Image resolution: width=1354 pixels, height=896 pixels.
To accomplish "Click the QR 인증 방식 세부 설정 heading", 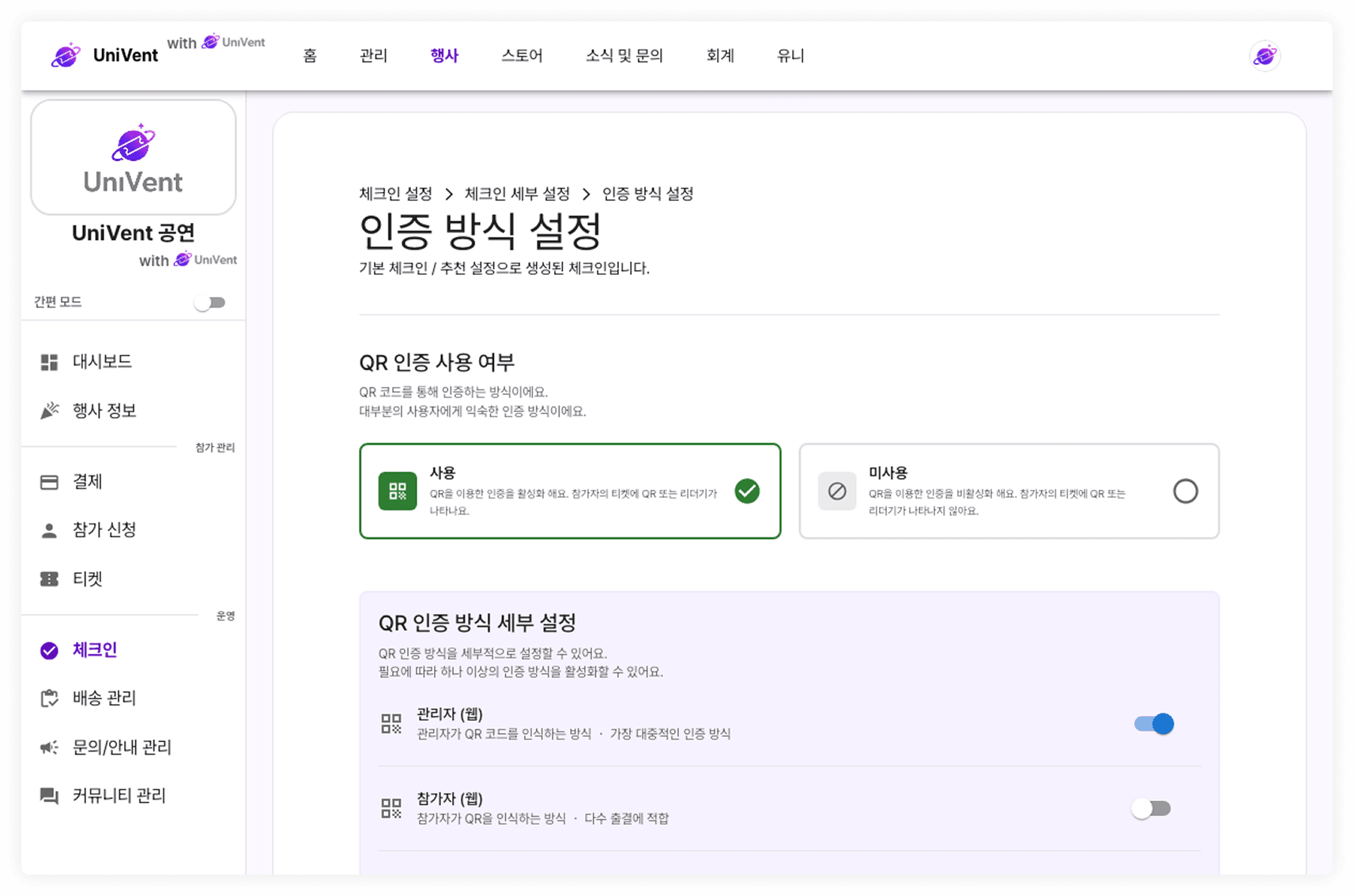I will tap(477, 623).
